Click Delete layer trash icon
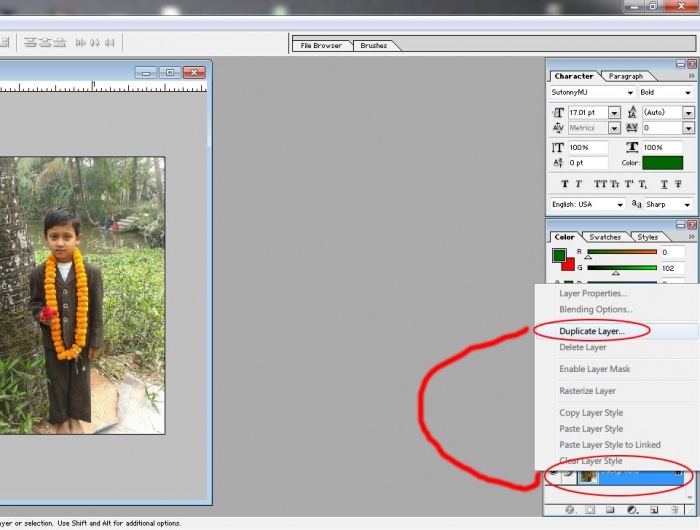The height and width of the screenshot is (530, 700). pyautogui.click(x=675, y=509)
